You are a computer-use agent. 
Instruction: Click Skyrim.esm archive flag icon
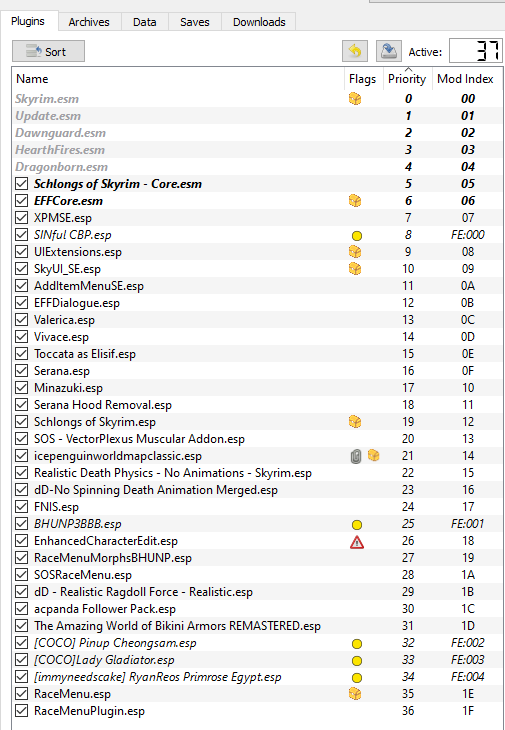coord(355,99)
